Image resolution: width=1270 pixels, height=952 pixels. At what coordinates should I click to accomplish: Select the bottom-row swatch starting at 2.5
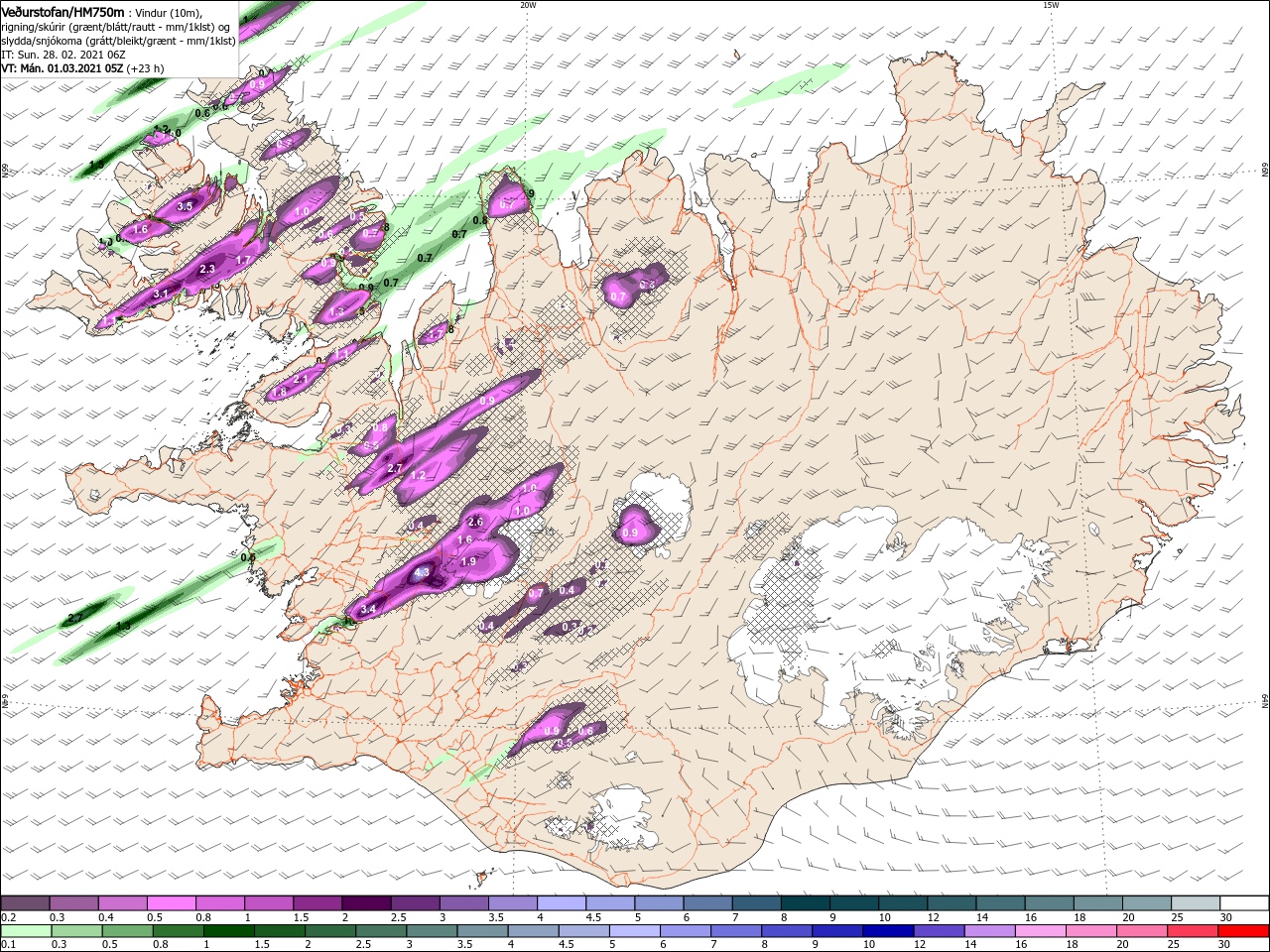pos(381,931)
